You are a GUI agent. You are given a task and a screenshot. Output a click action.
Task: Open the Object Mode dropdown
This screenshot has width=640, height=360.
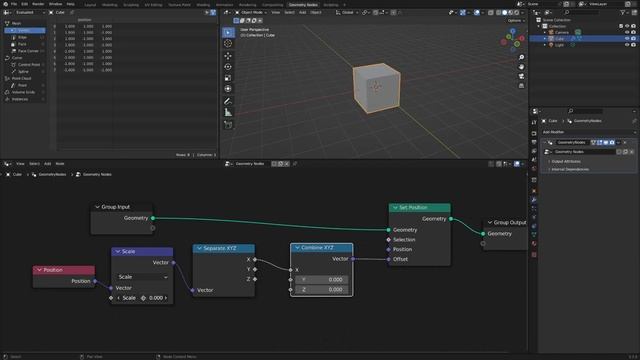[x=251, y=13]
